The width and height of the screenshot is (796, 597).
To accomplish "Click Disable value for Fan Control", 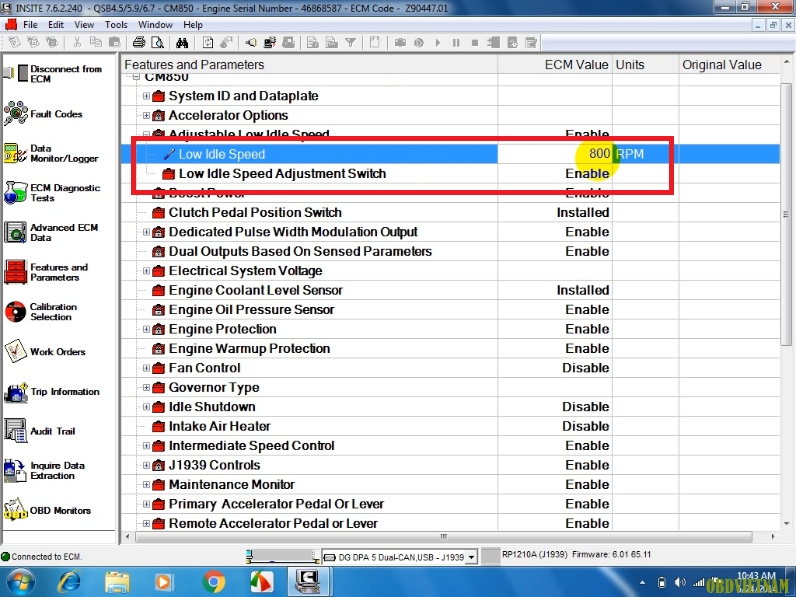I will [585, 368].
